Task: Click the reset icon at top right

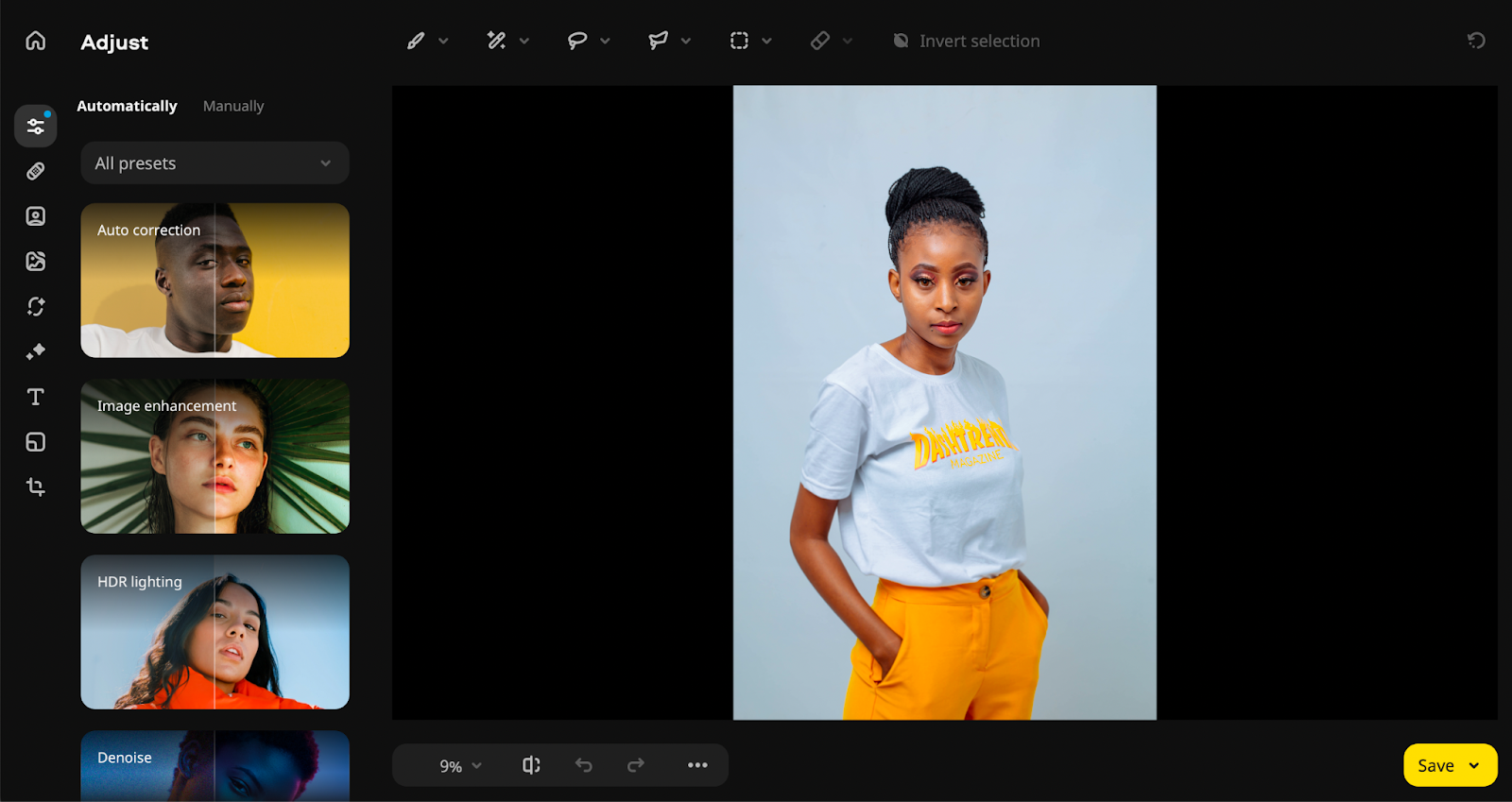Action: point(1476,41)
